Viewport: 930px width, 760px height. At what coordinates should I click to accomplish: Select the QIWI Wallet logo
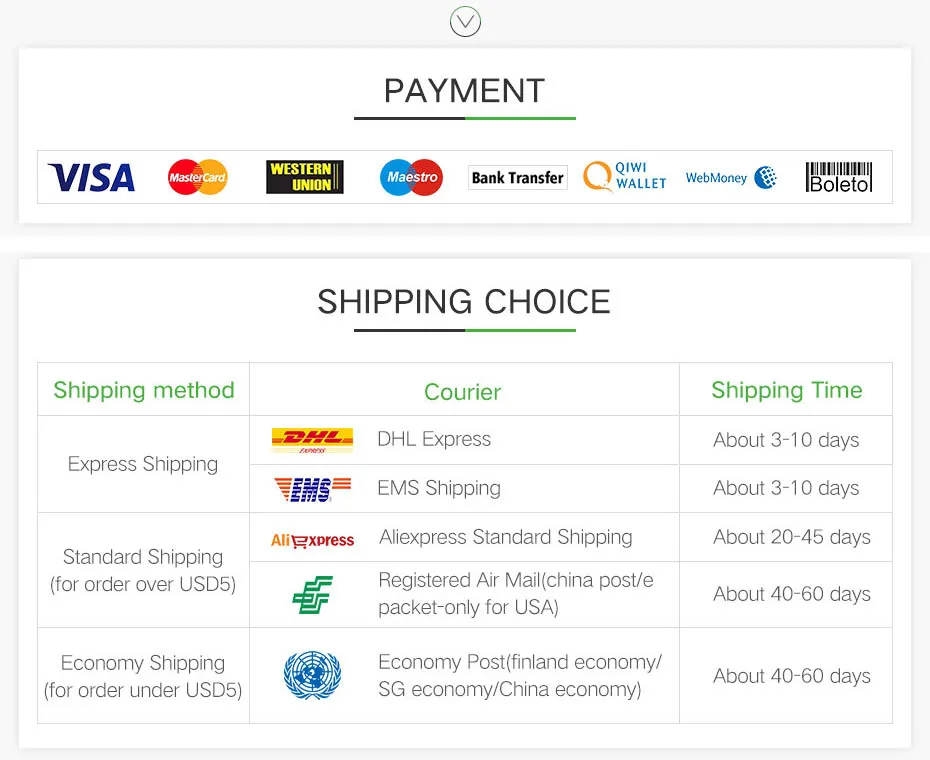pos(625,177)
